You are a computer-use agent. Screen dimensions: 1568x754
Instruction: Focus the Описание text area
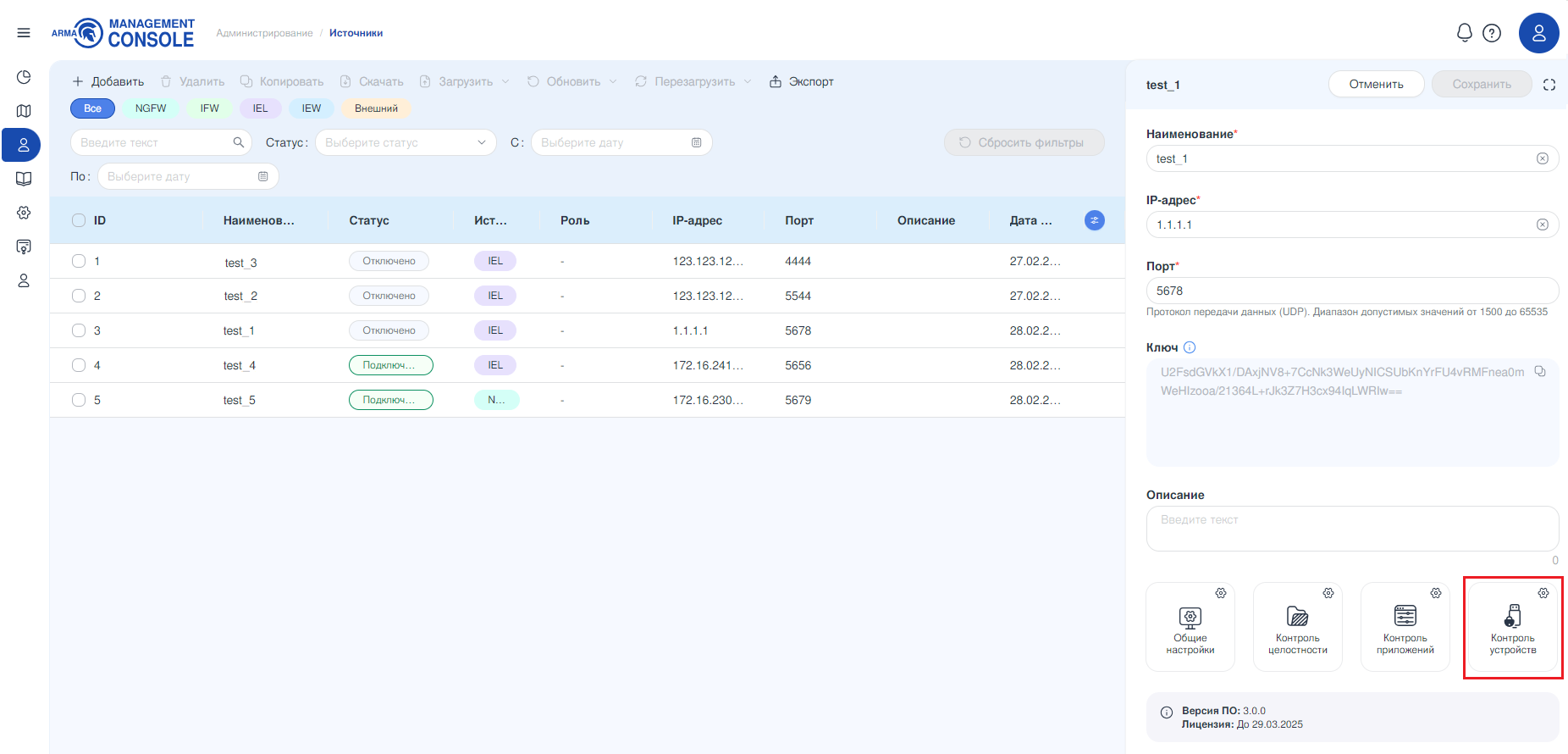1352,529
